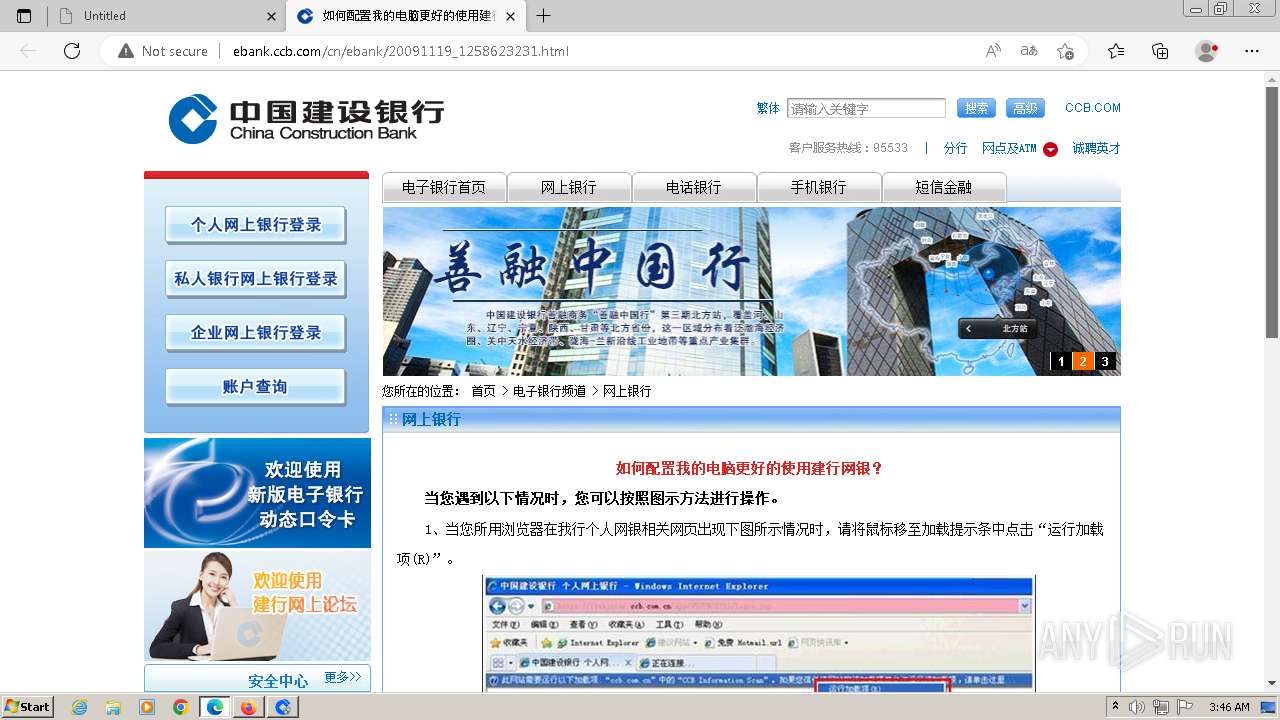Open 诚聘英才 careers link

pyautogui.click(x=1097, y=148)
